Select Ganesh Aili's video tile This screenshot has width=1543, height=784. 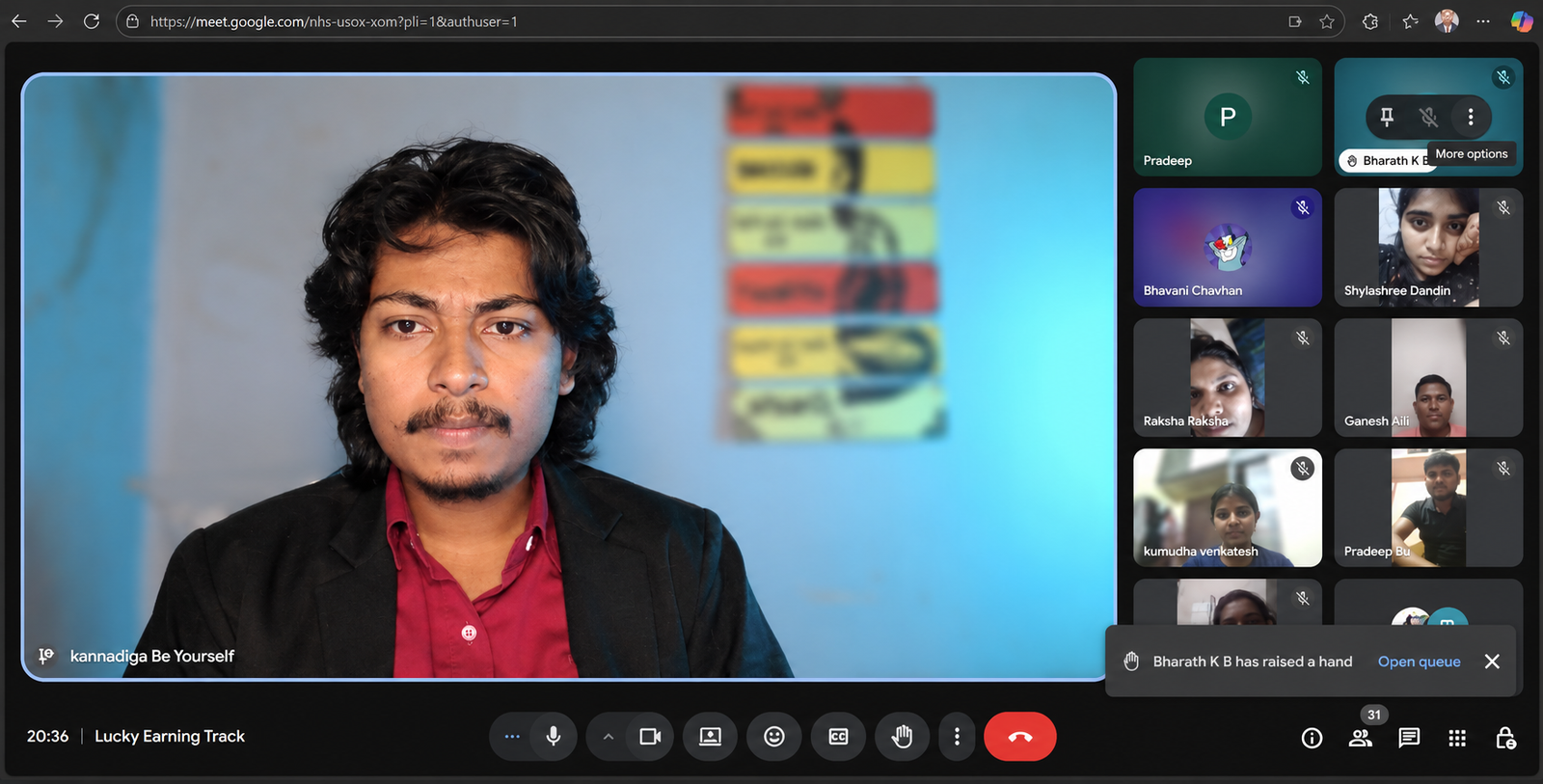(x=1428, y=377)
